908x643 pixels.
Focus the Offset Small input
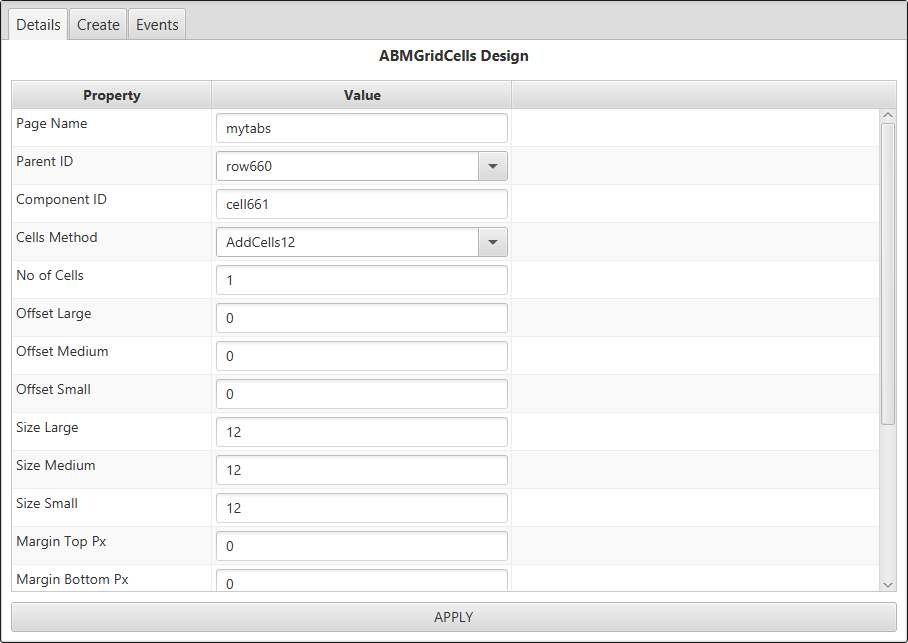pyautogui.click(x=361, y=394)
